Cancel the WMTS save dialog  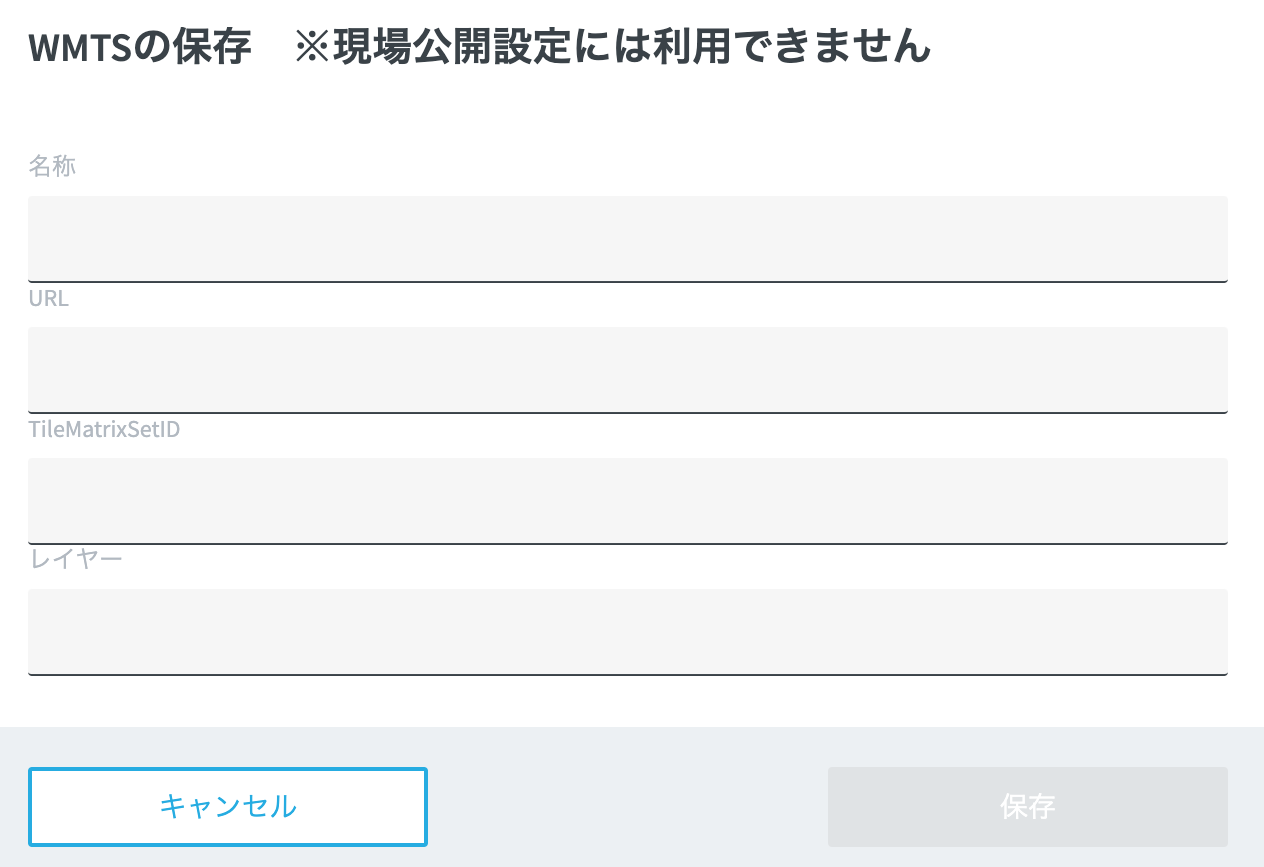[x=228, y=807]
